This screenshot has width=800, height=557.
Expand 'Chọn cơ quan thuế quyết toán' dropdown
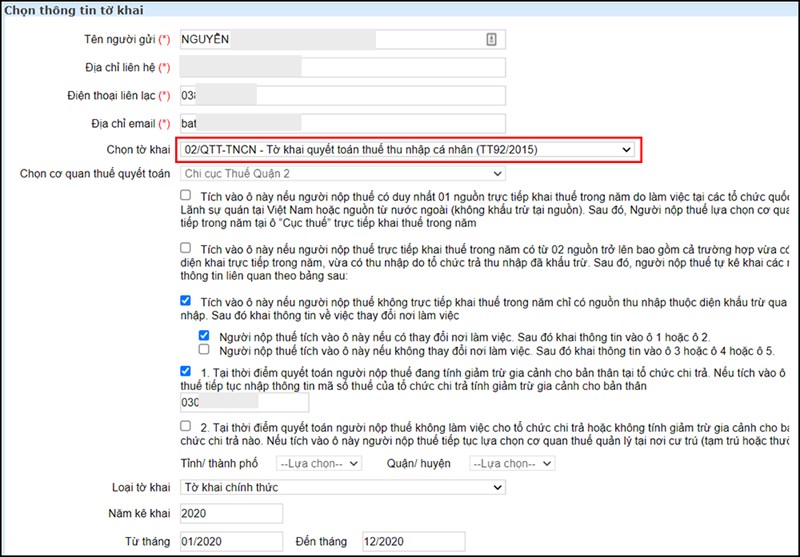click(x=343, y=173)
